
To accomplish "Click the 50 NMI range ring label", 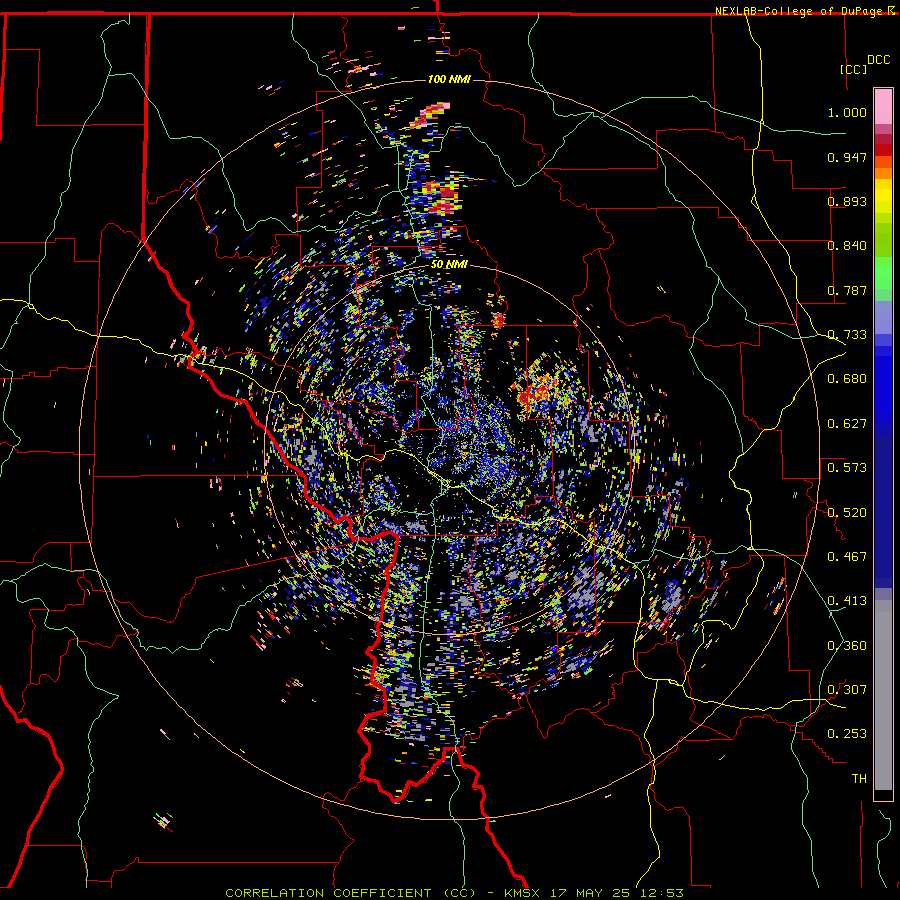I will (449, 265).
